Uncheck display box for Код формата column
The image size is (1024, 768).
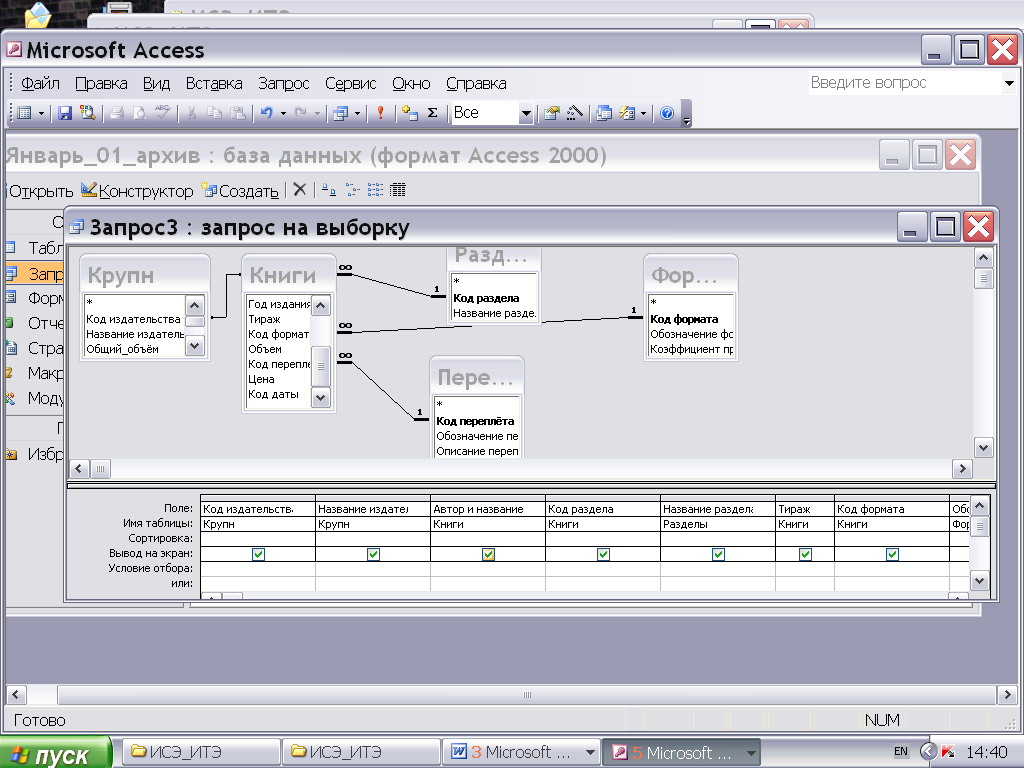click(892, 554)
